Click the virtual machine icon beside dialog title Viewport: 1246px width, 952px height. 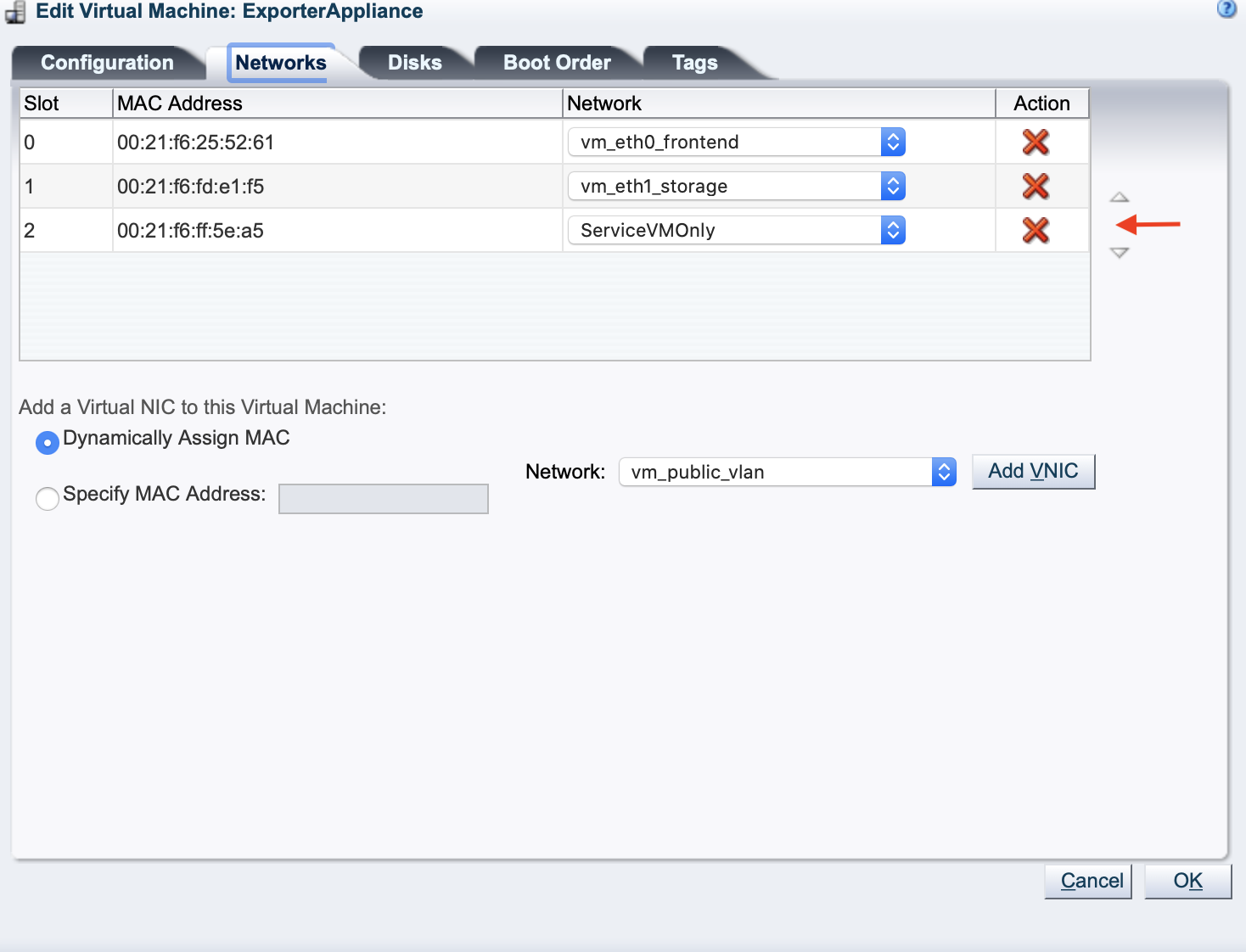14,12
